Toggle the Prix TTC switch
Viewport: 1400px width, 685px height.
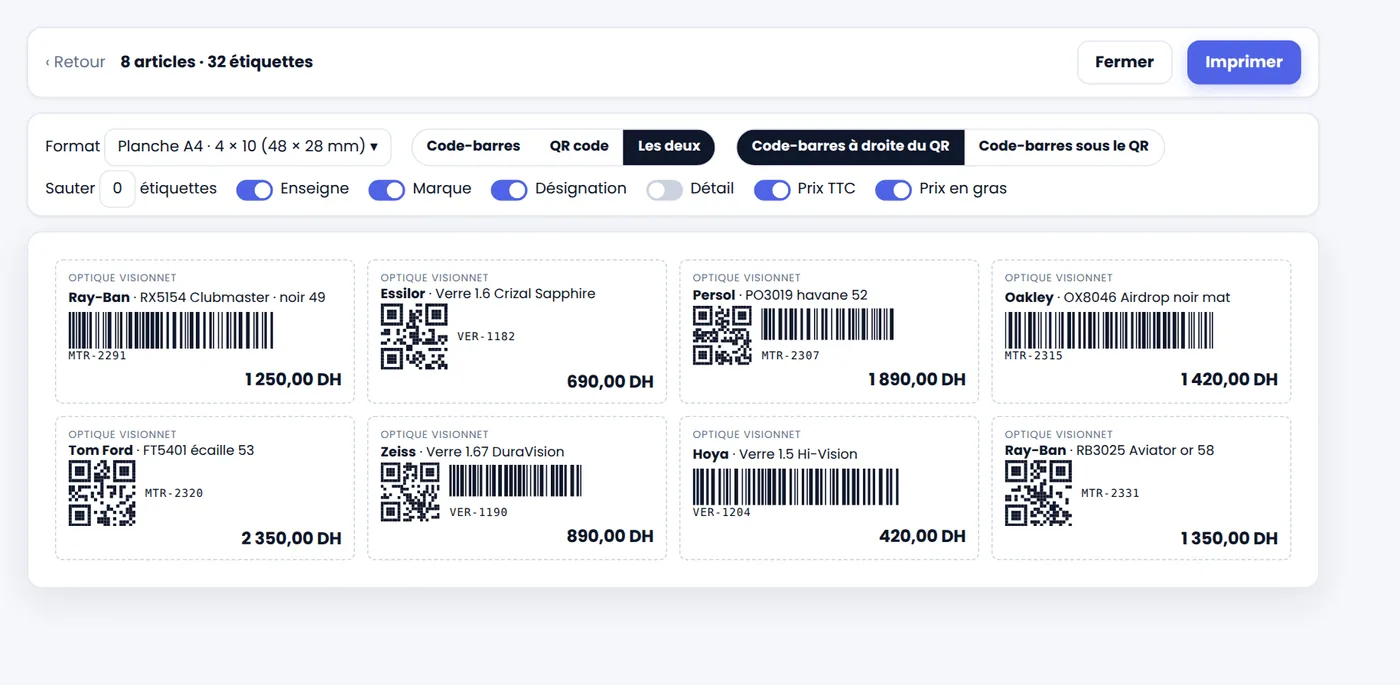[771, 189]
